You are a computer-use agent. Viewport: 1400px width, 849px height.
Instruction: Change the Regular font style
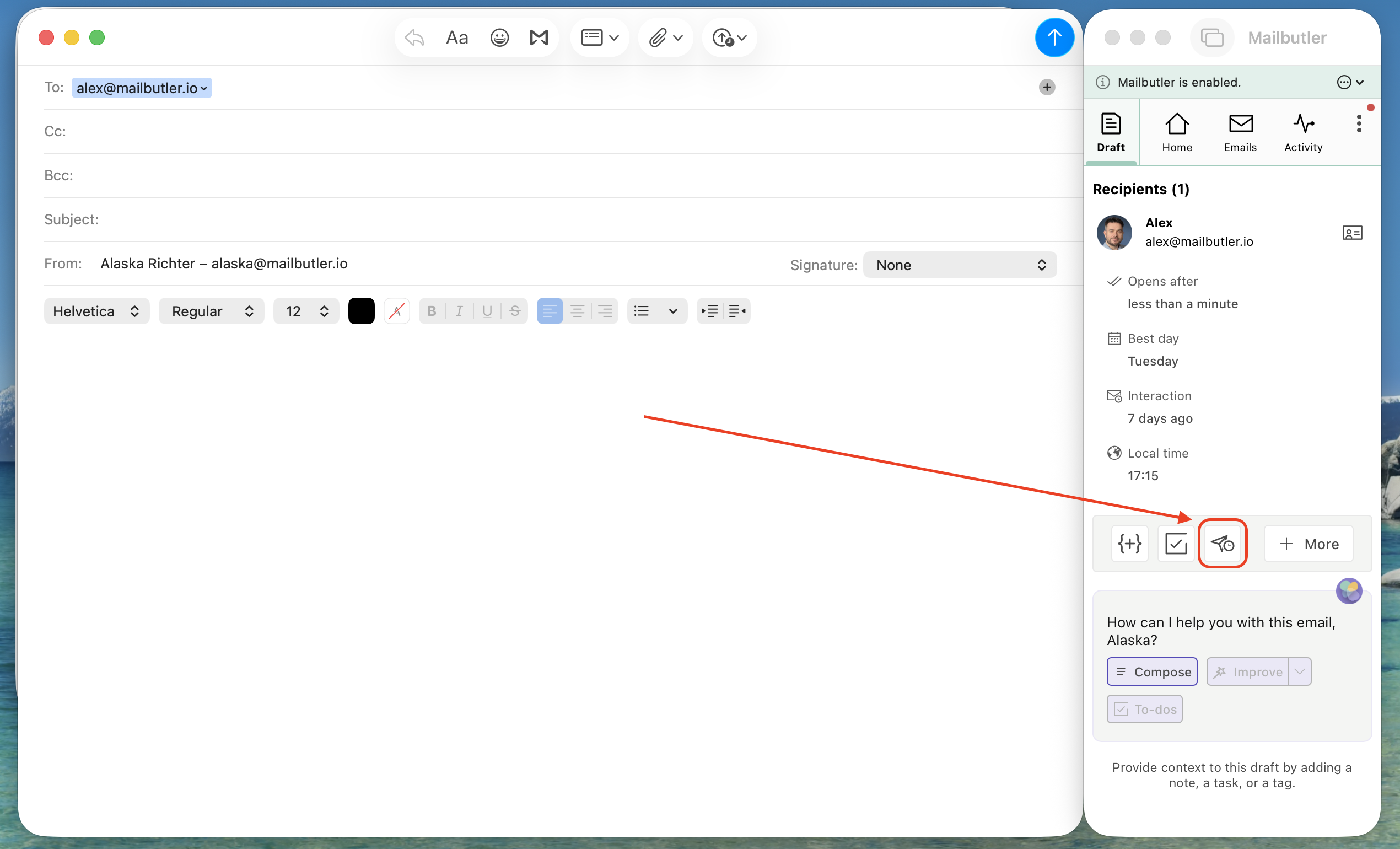click(211, 311)
